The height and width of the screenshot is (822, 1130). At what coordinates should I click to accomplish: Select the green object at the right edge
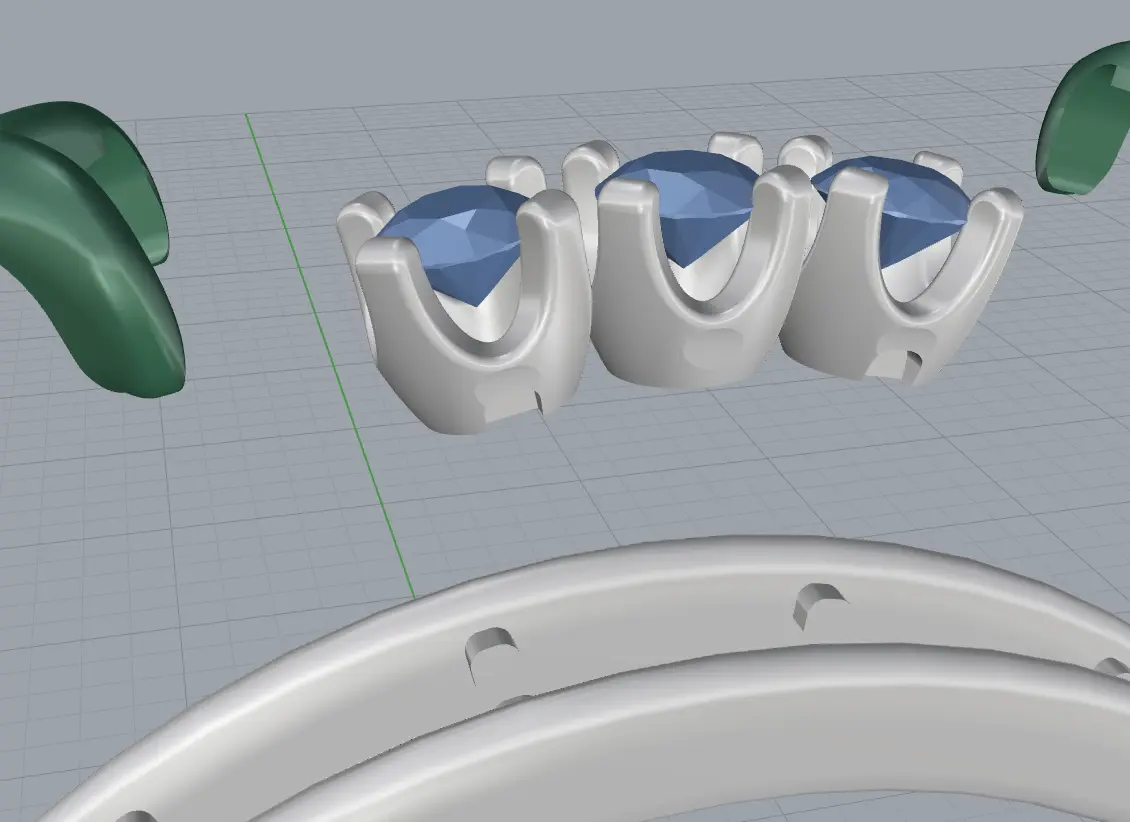(x=1085, y=119)
